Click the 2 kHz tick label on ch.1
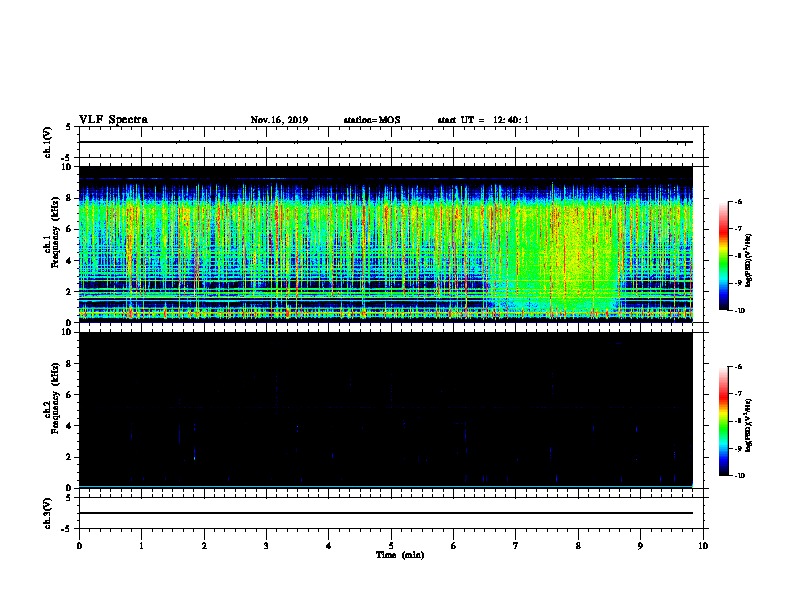This screenshot has height=612, width=792. click(69, 292)
